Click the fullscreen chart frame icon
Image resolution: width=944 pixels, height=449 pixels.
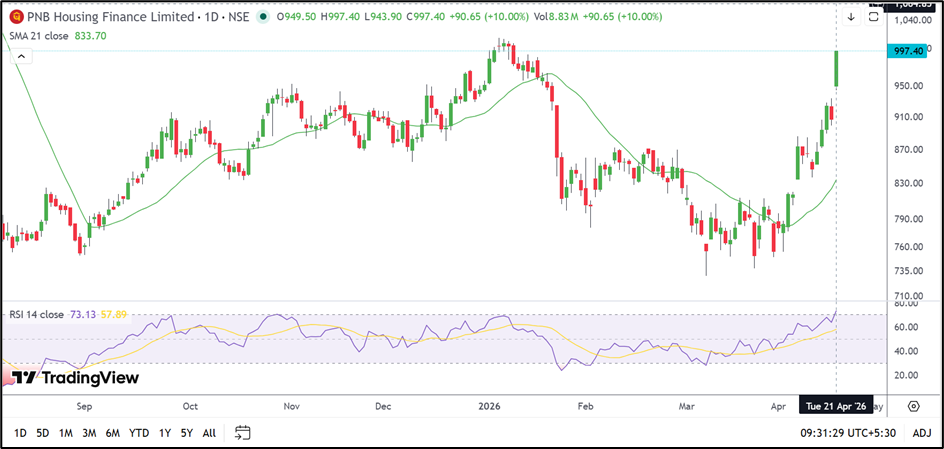[874, 17]
